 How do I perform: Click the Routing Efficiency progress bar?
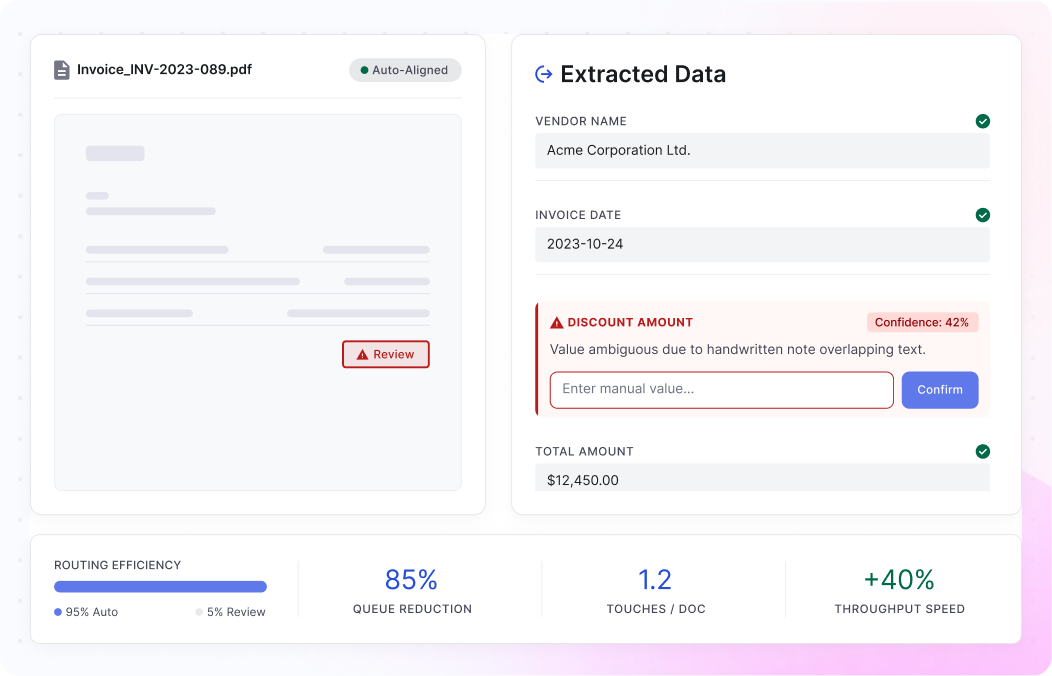[160, 587]
